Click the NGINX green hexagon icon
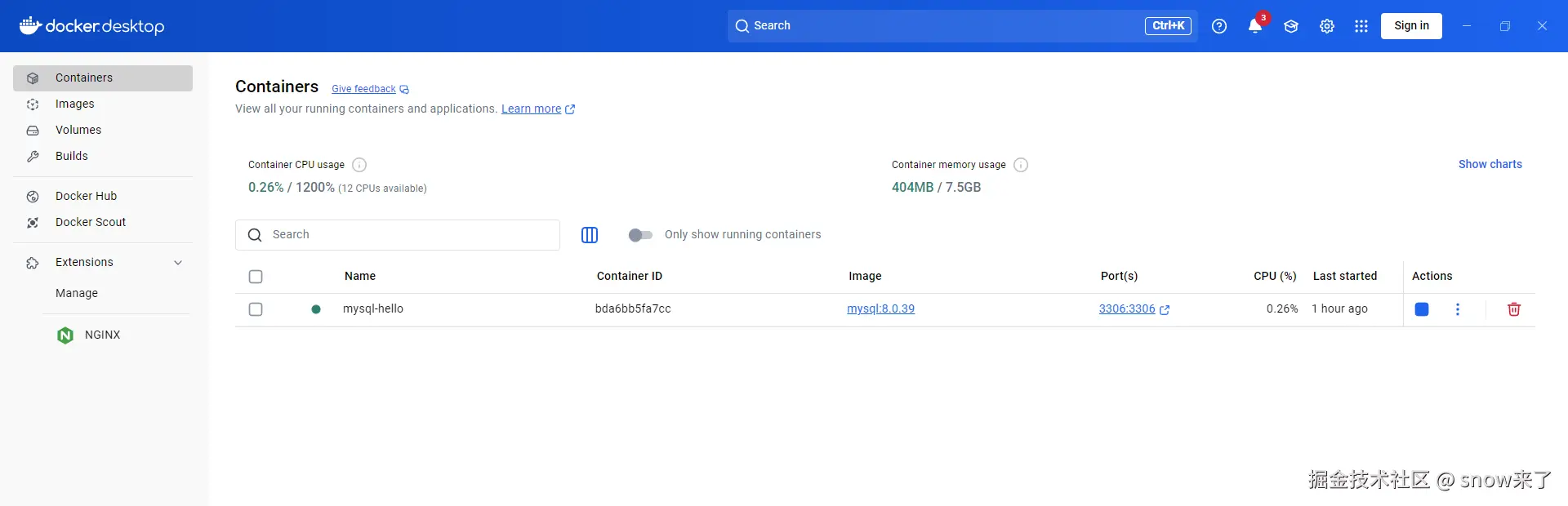Viewport: 1568px width, 506px height. (x=65, y=335)
